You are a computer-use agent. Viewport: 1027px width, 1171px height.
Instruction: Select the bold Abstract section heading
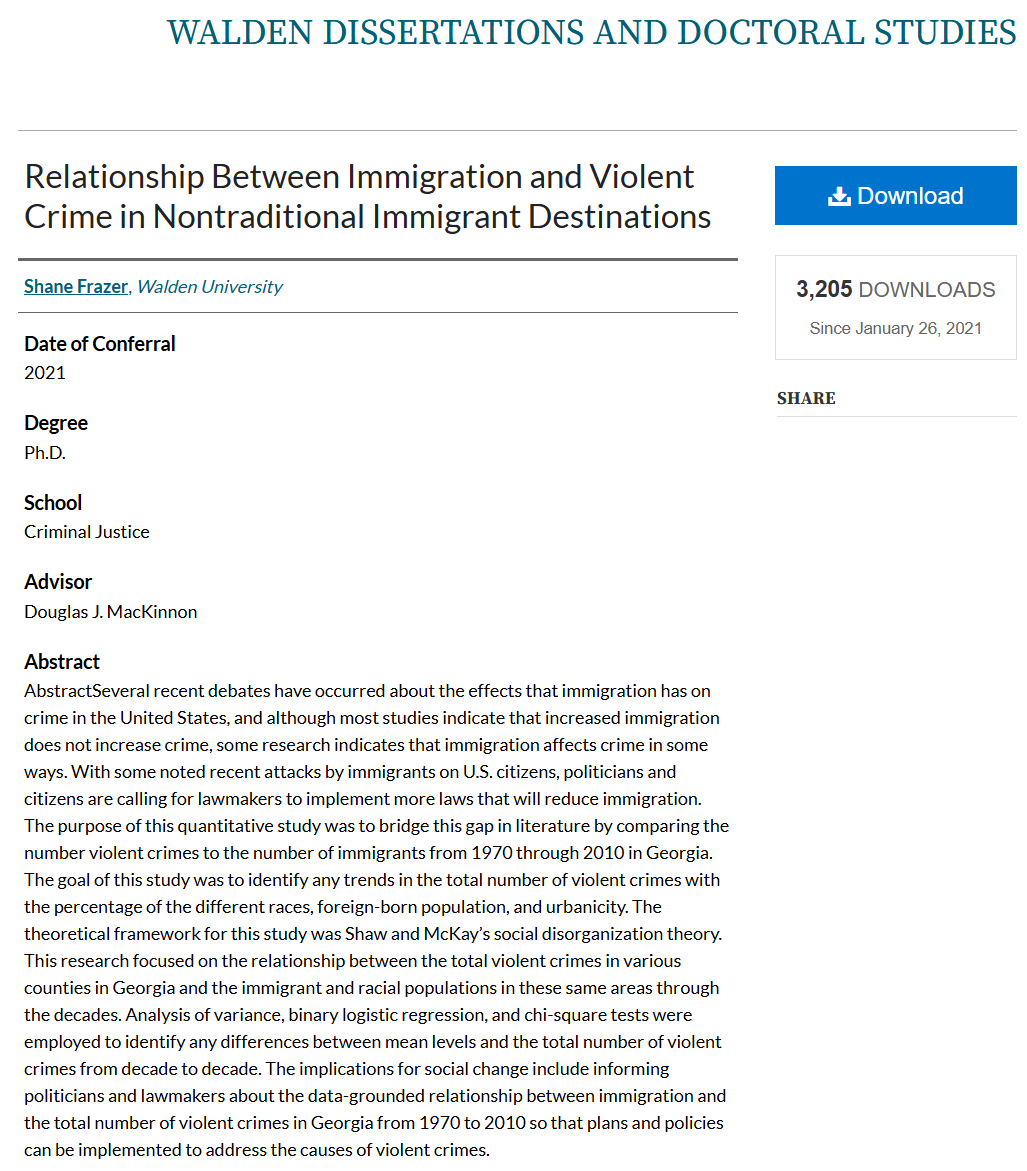pyautogui.click(x=62, y=662)
